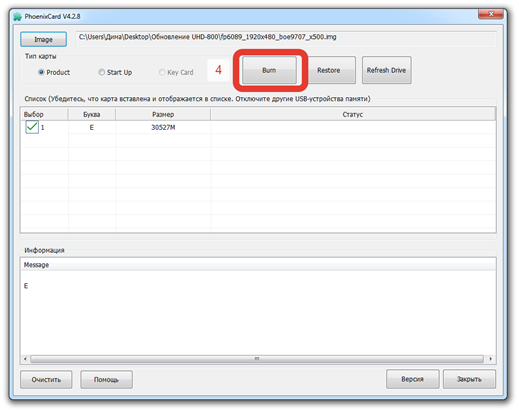
Task: Click the Image button to choose firmware
Action: tap(43, 39)
